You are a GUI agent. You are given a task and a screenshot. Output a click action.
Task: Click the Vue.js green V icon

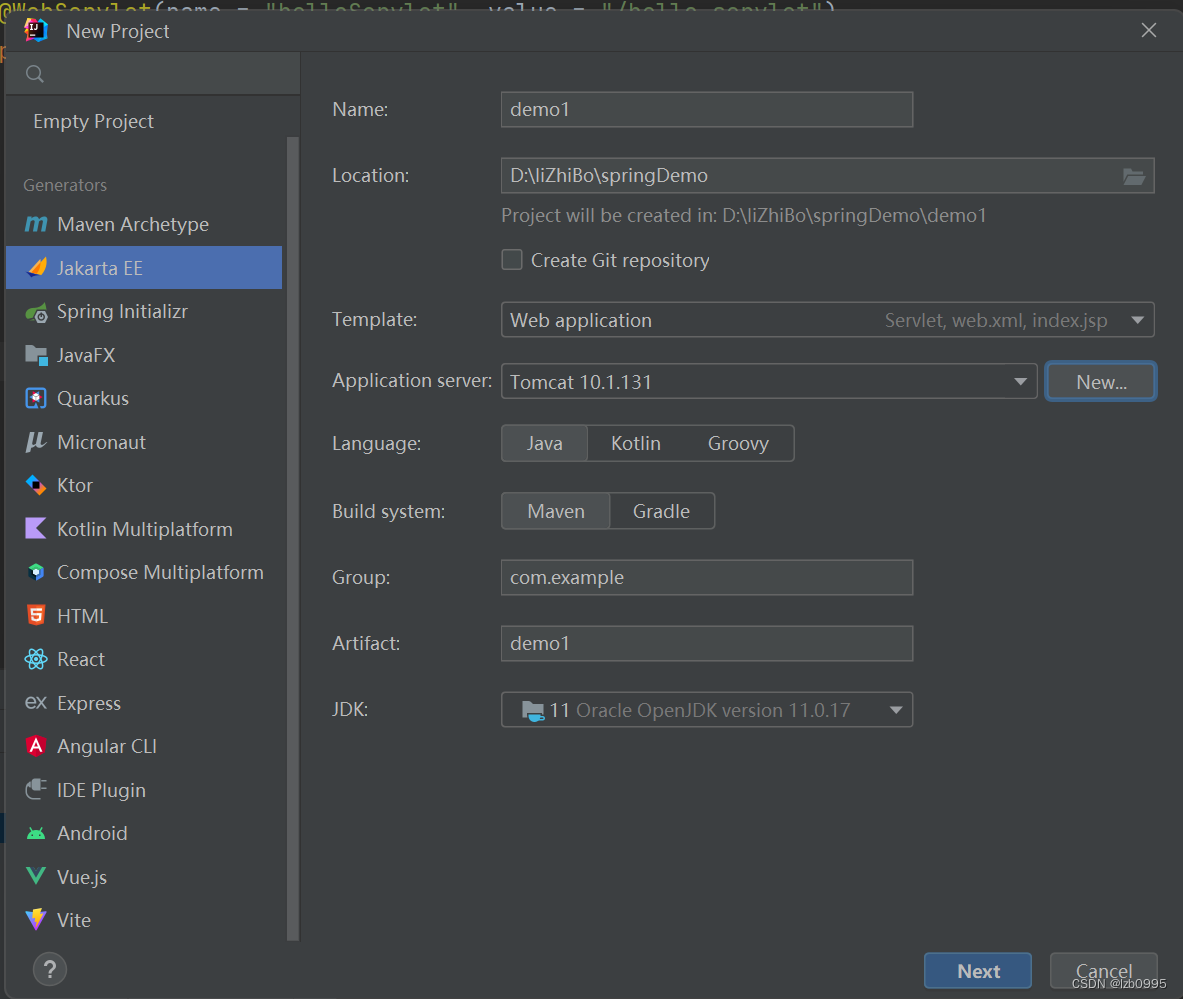[36, 877]
